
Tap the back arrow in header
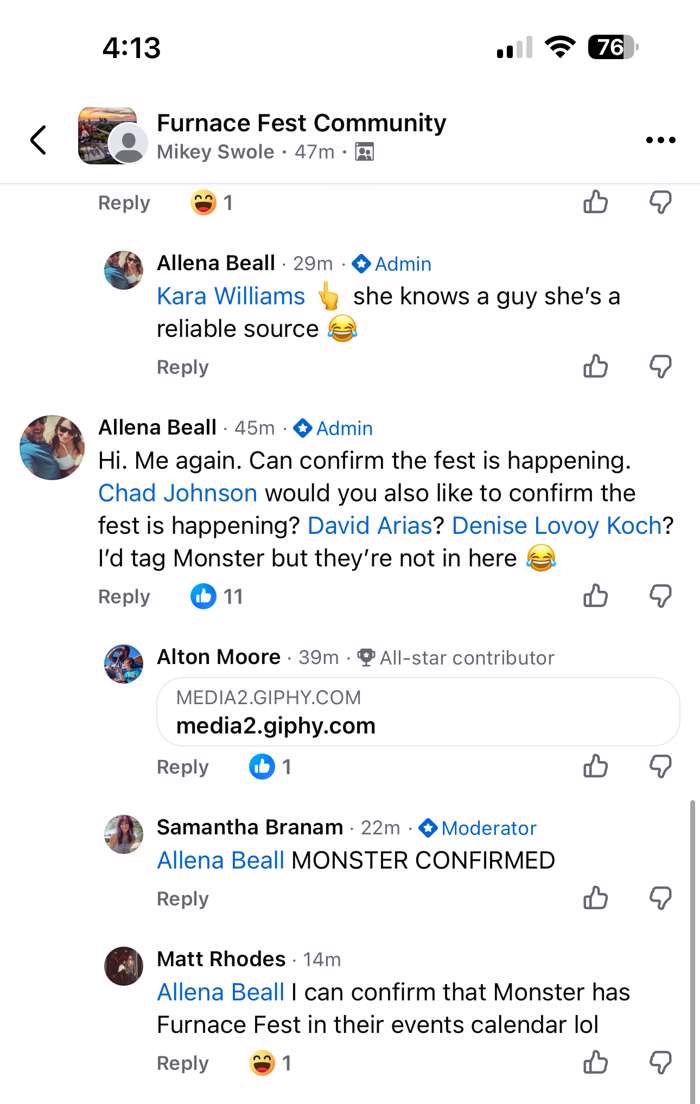point(38,140)
